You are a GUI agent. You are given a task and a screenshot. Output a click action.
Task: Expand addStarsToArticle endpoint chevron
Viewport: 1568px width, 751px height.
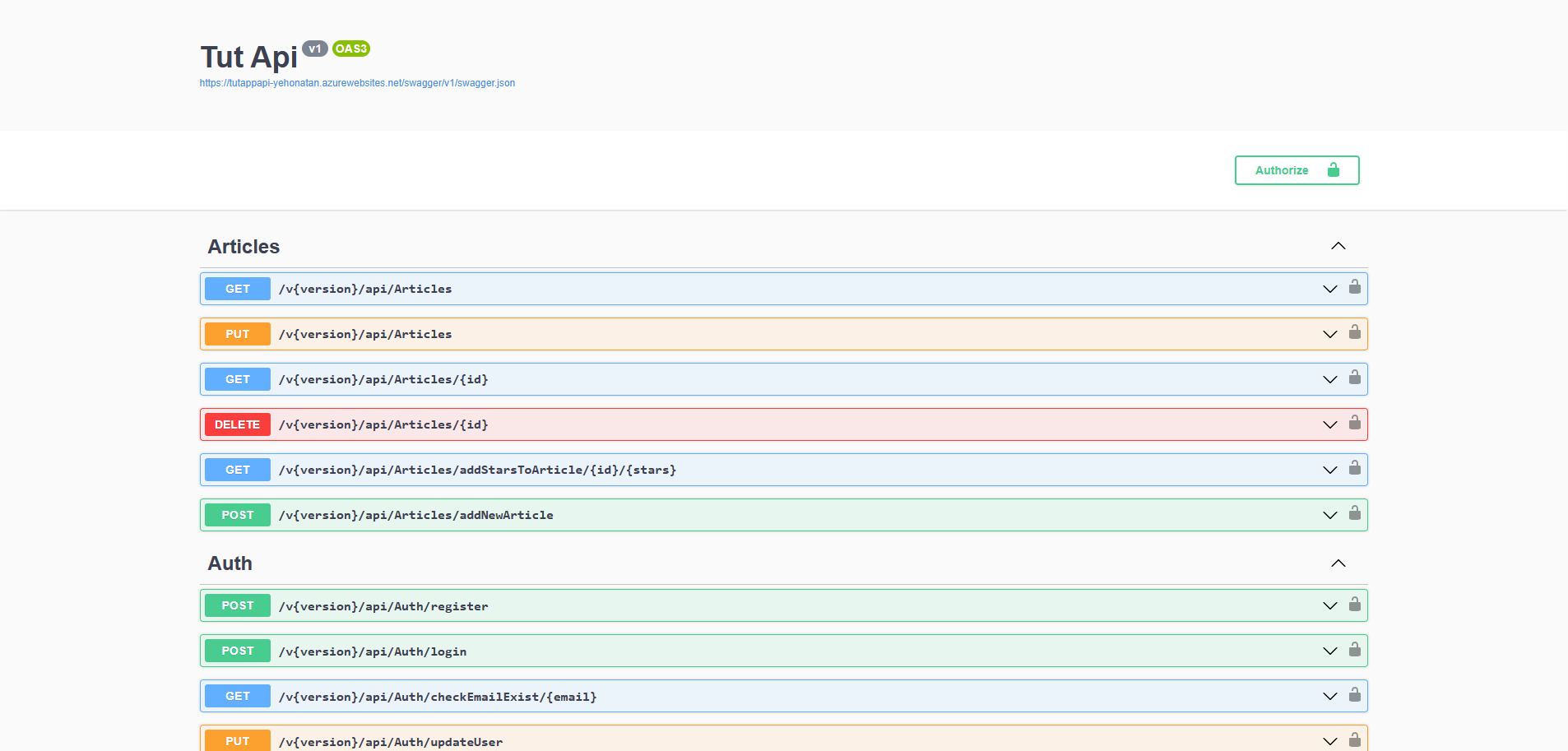[1330, 470]
